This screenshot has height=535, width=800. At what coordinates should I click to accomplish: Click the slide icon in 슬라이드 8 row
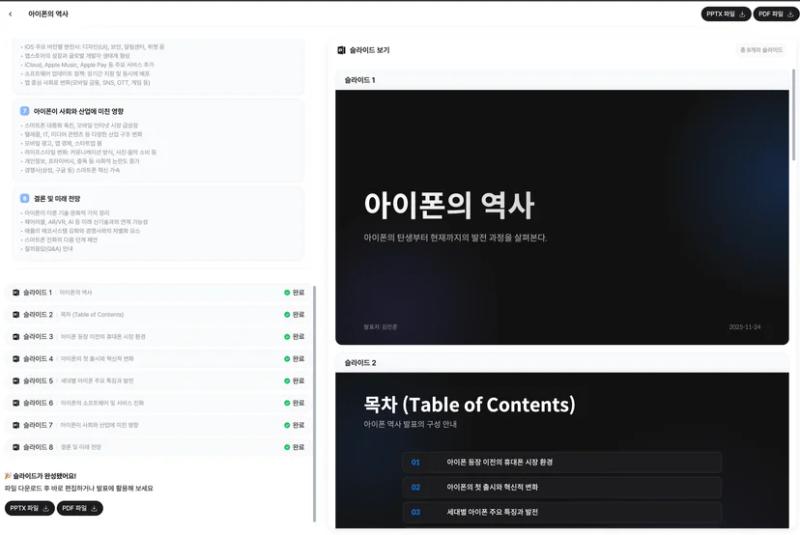[x=16, y=447]
